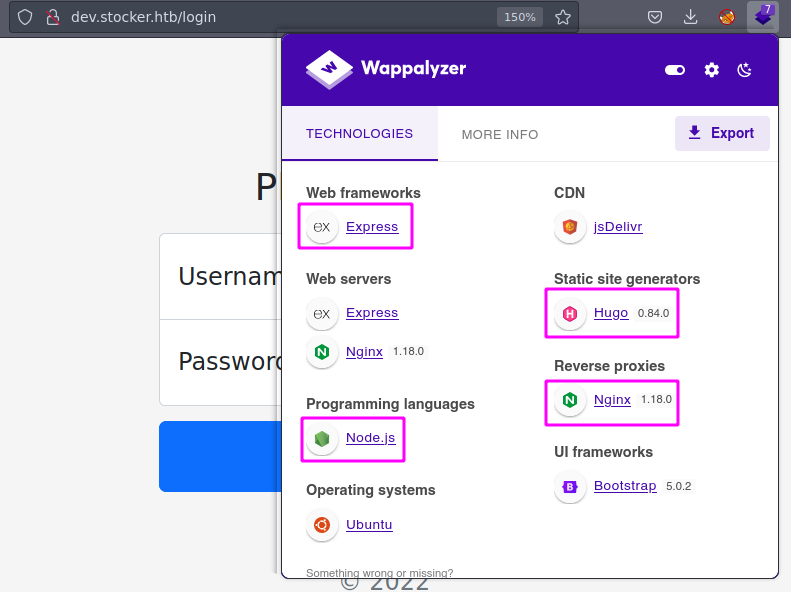Click the Username field on the login page
Screen dimensions: 791x592
click(x=220, y=276)
